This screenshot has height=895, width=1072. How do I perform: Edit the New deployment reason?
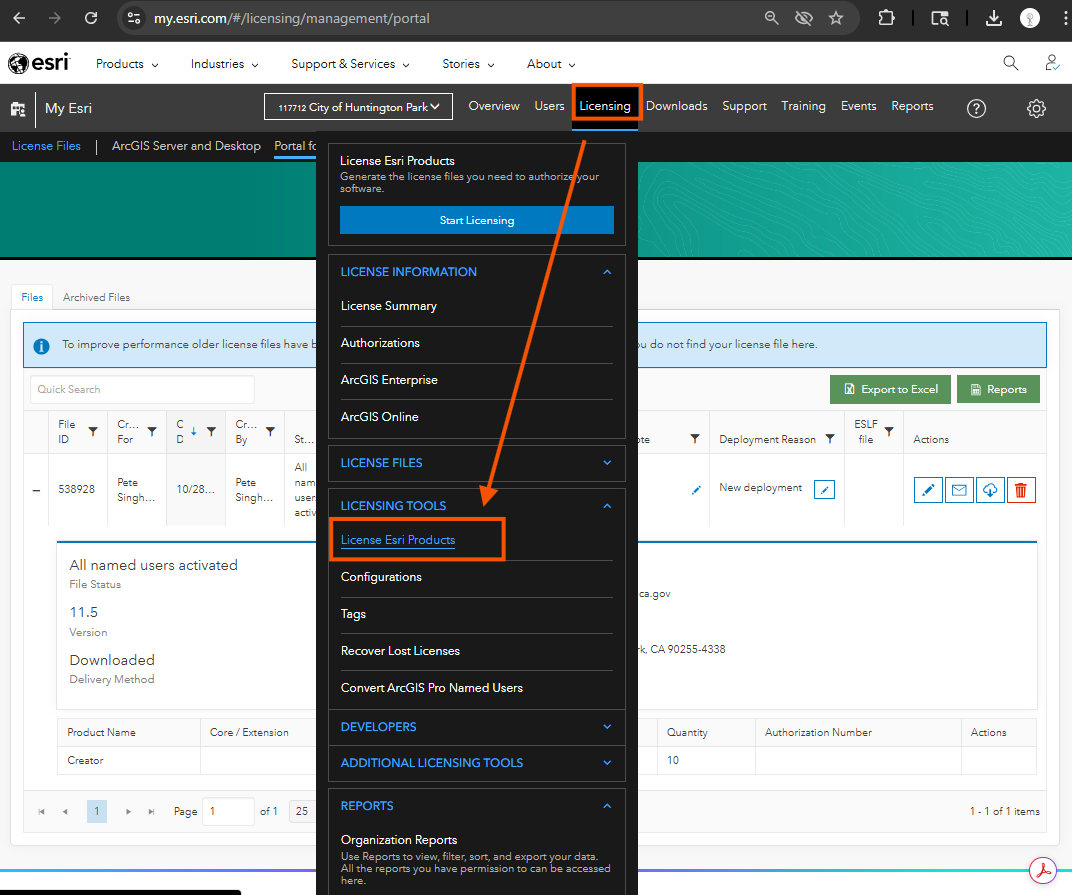click(824, 489)
